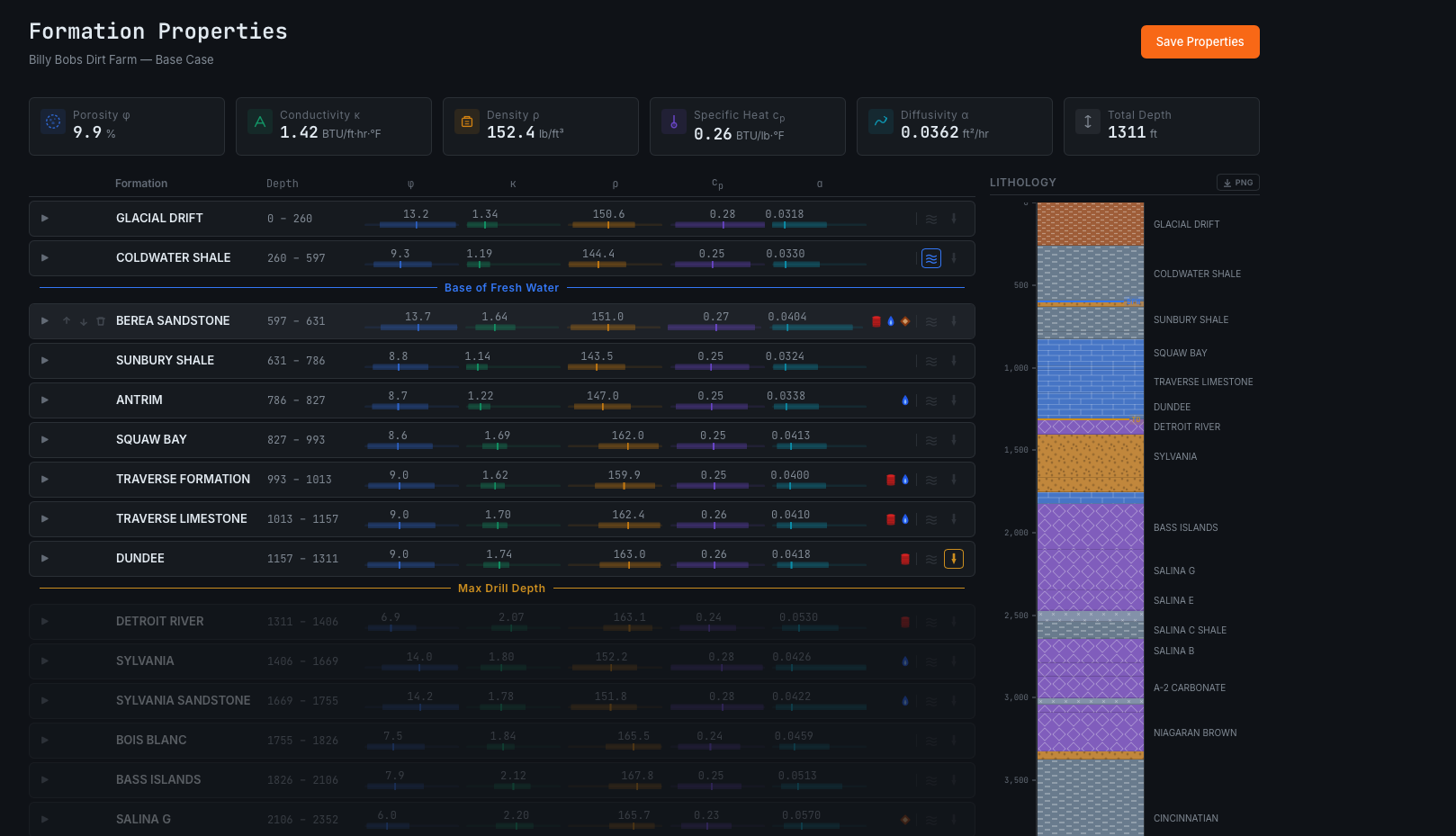The width and height of the screenshot is (1456, 836).
Task: Set fresh water base at Sunbury Shale
Action: coord(931,361)
